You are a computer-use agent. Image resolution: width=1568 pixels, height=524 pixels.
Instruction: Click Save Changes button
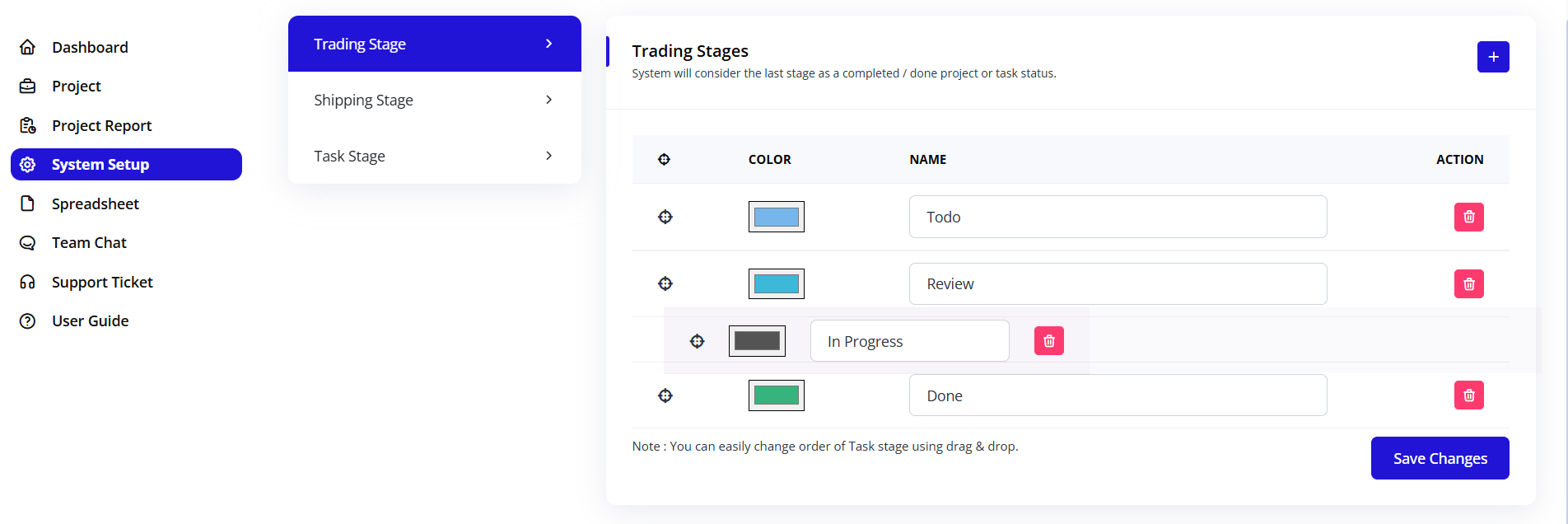point(1440,458)
